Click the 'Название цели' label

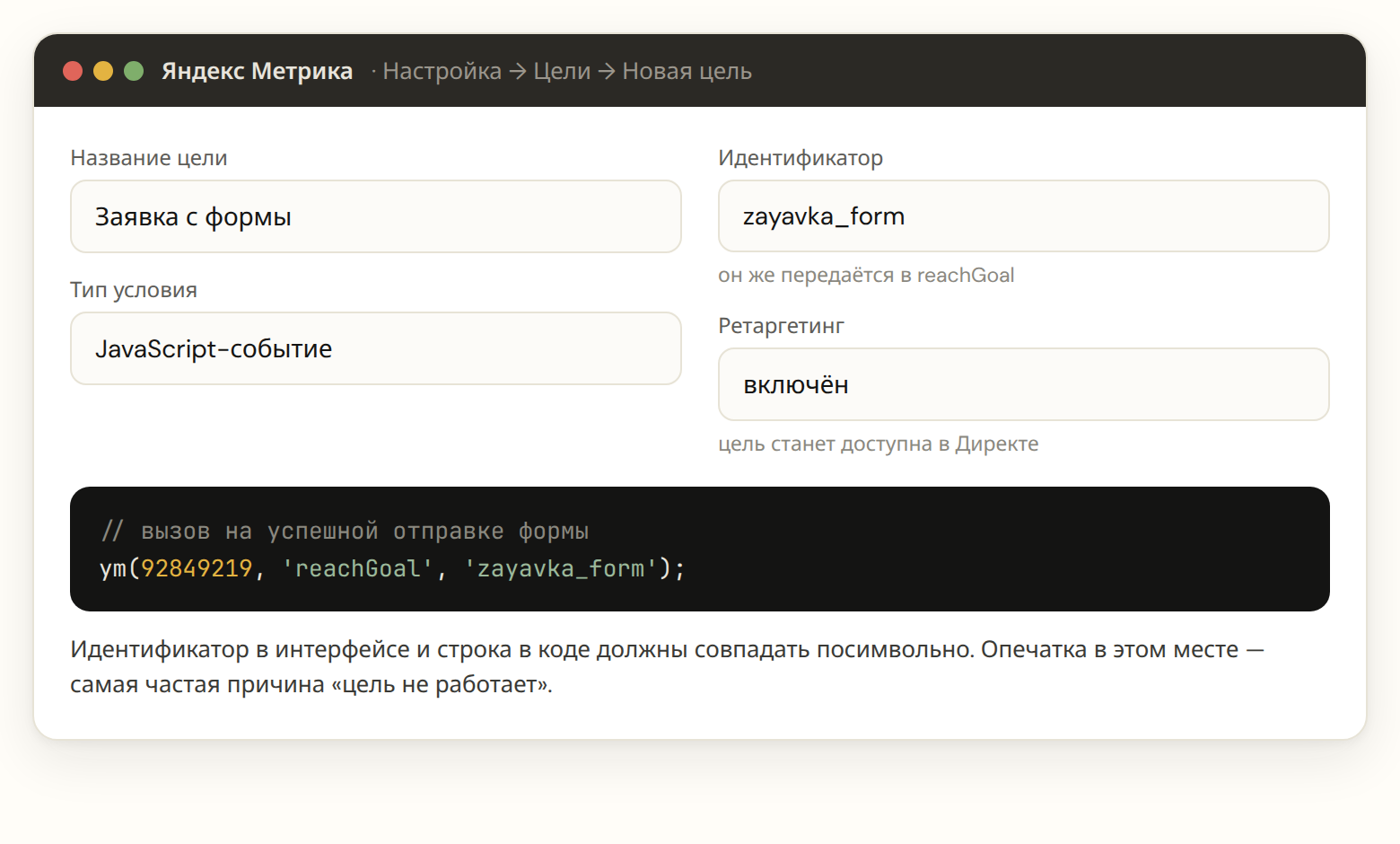coord(149,158)
